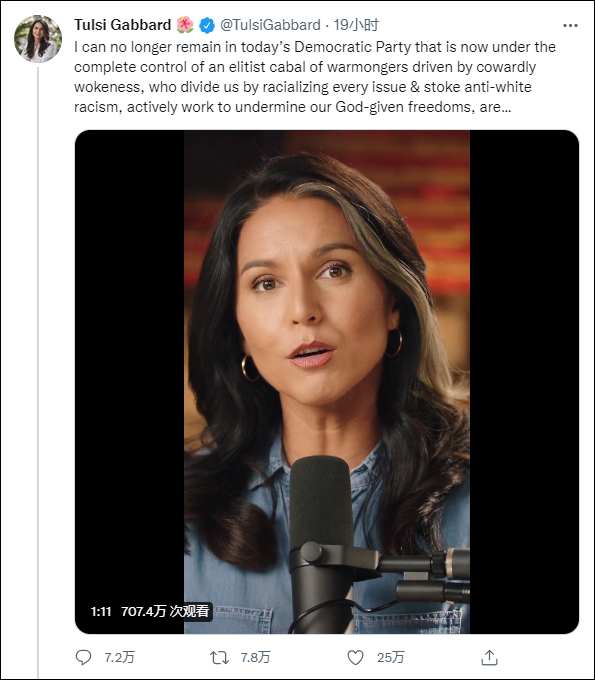The width and height of the screenshot is (595, 680).
Task: Open the three-dot more options menu
Action: click(570, 26)
